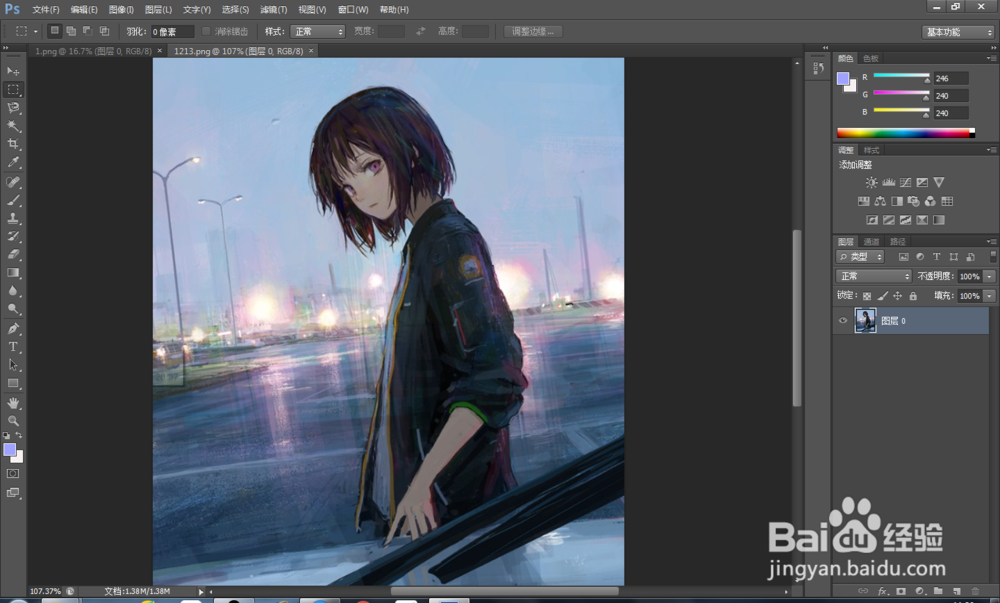Select the History Brush tool
Viewport: 1000px width, 603px height.
tap(13, 236)
